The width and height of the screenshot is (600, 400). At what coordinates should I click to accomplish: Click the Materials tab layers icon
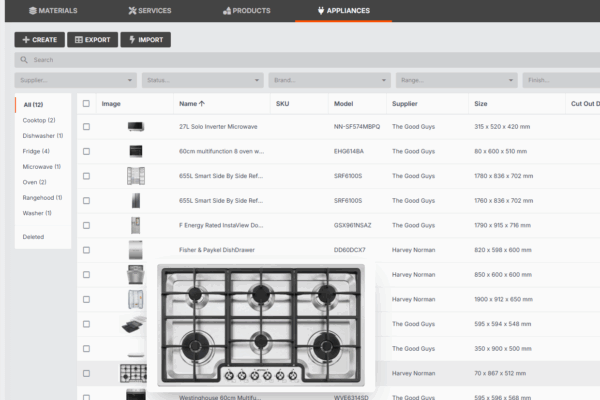click(32, 10)
